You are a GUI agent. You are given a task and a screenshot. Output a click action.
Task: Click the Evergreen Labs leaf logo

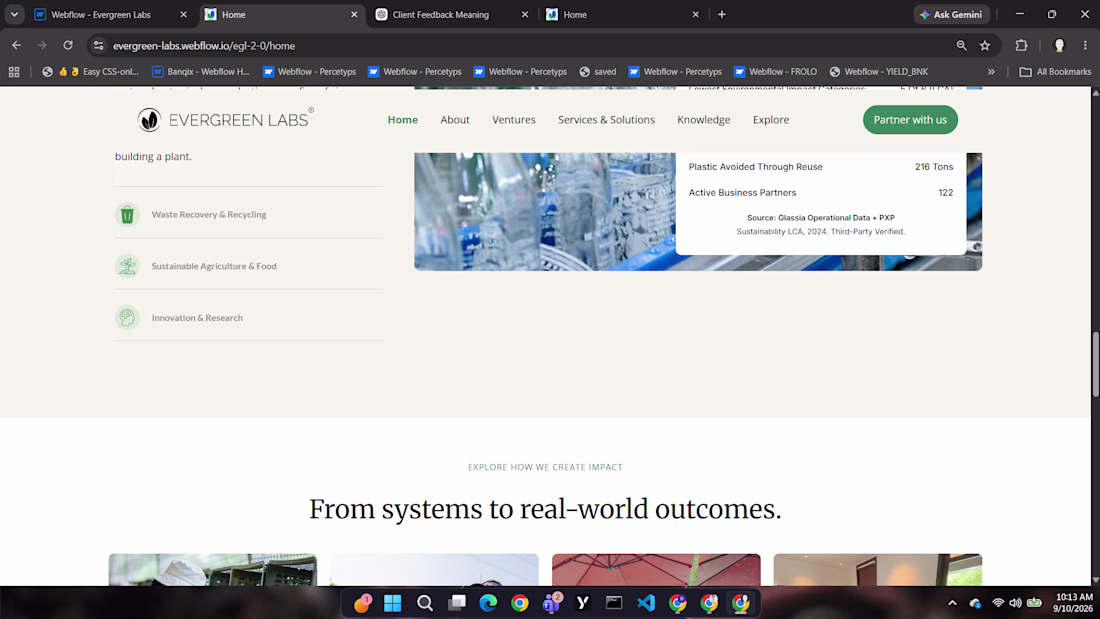click(225, 119)
